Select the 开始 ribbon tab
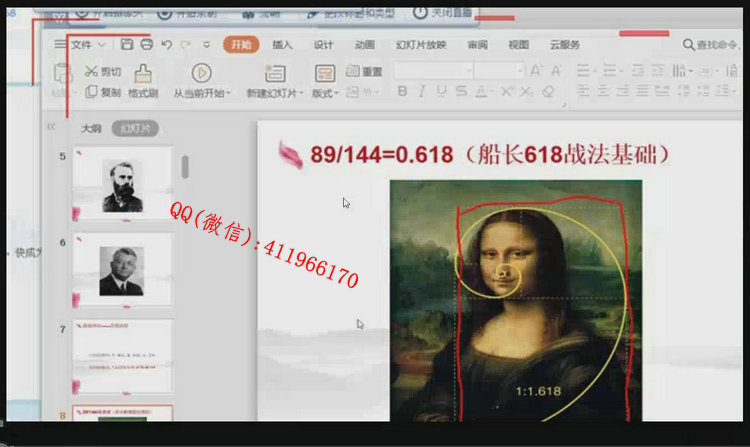 (241, 44)
